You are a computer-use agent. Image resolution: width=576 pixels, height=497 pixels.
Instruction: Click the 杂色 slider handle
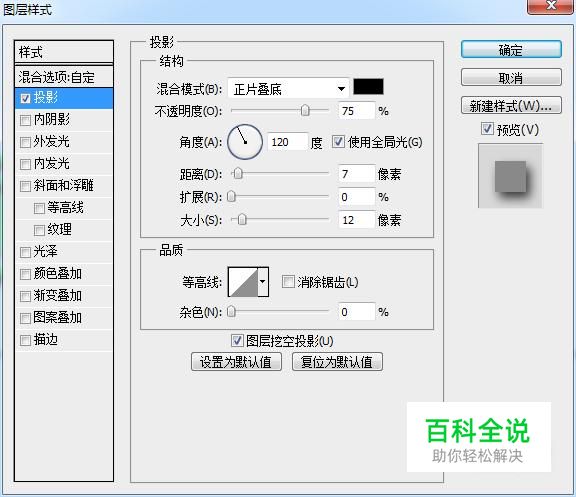tap(231, 311)
